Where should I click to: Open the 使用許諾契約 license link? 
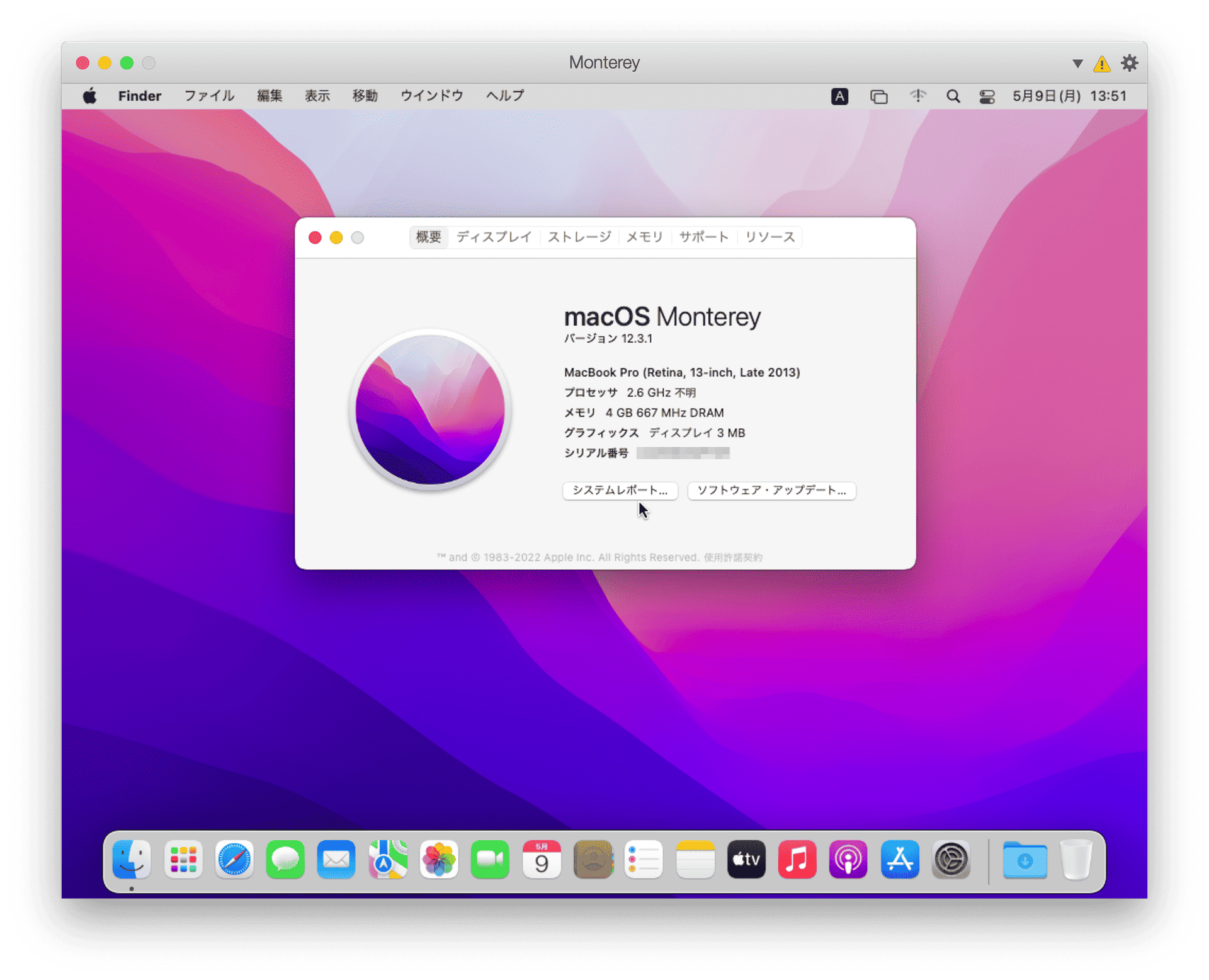pos(733,557)
